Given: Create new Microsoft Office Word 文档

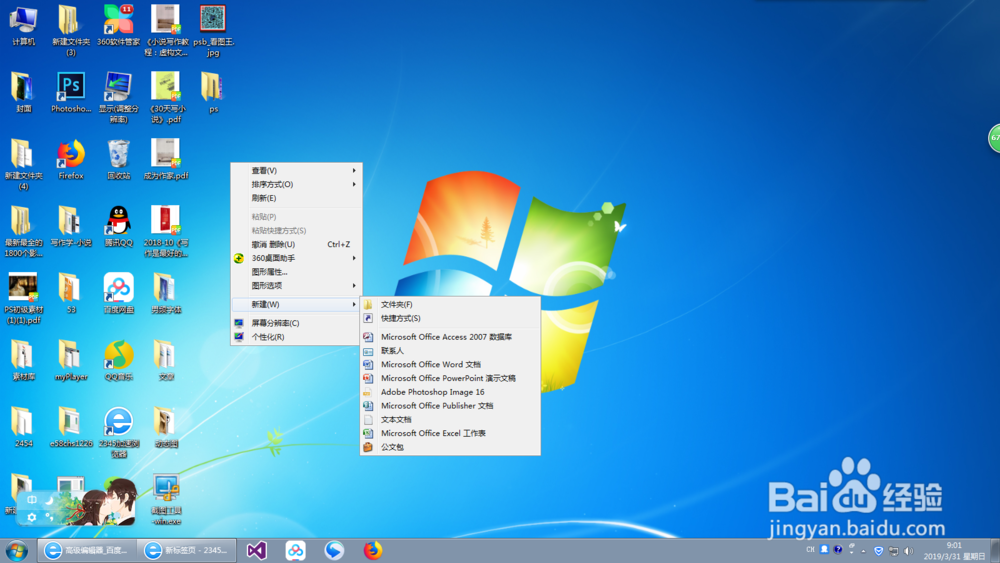Looking at the screenshot, I should 450,365.
